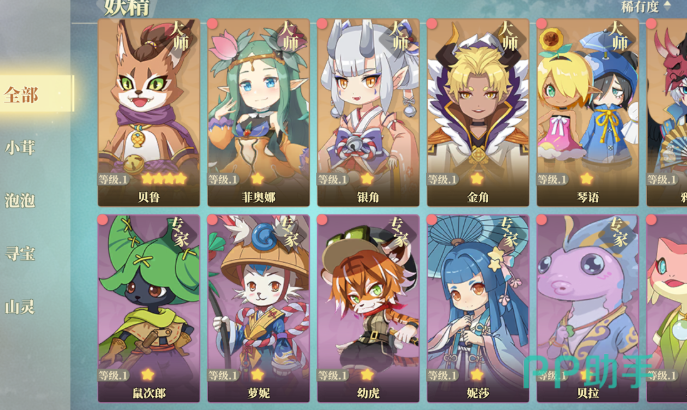Open the 山灵 category tab

point(20,307)
